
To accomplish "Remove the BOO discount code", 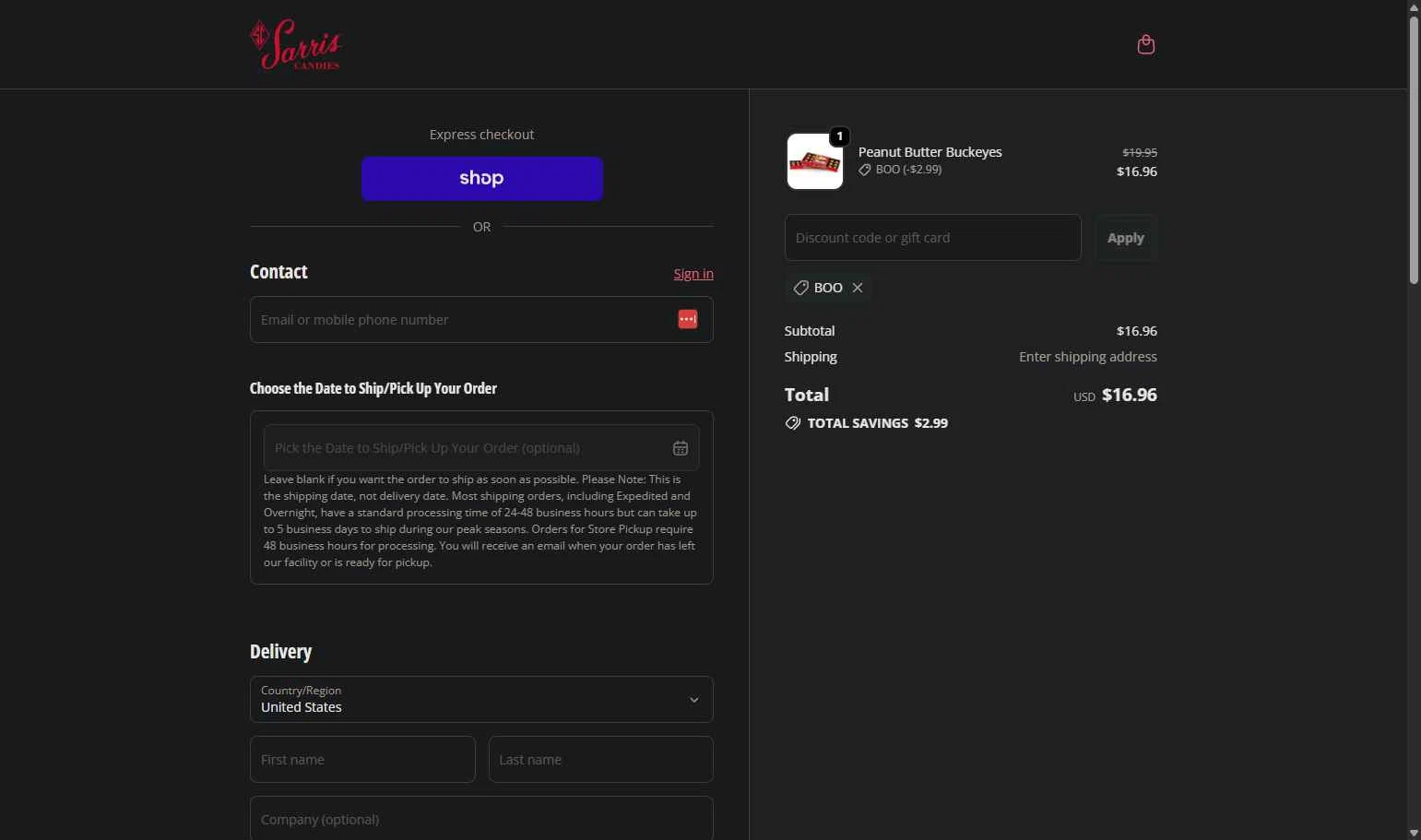I will [858, 288].
